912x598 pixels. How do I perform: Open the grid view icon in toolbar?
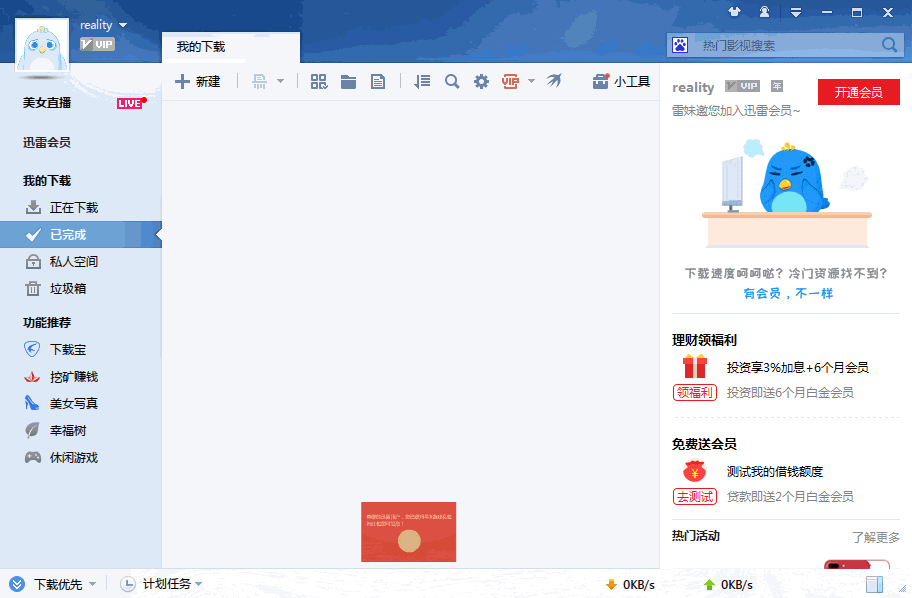pos(318,81)
